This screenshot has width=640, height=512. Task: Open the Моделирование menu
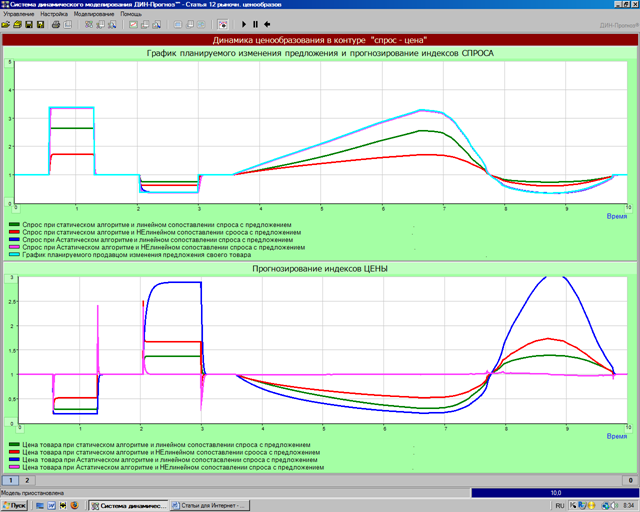click(x=94, y=15)
